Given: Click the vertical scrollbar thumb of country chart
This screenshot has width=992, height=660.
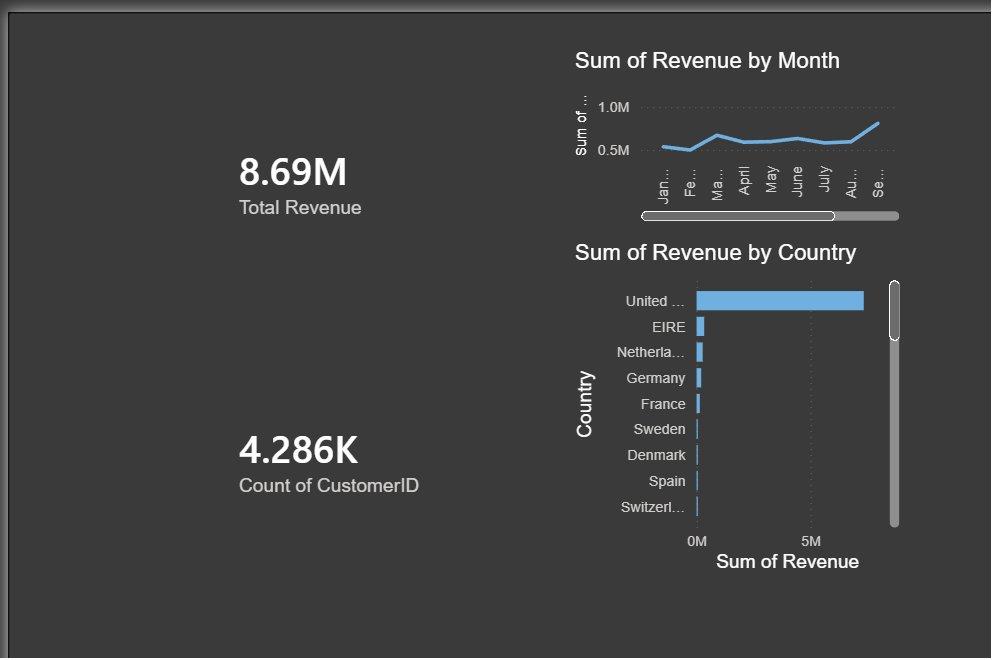Looking at the screenshot, I should pos(894,311).
